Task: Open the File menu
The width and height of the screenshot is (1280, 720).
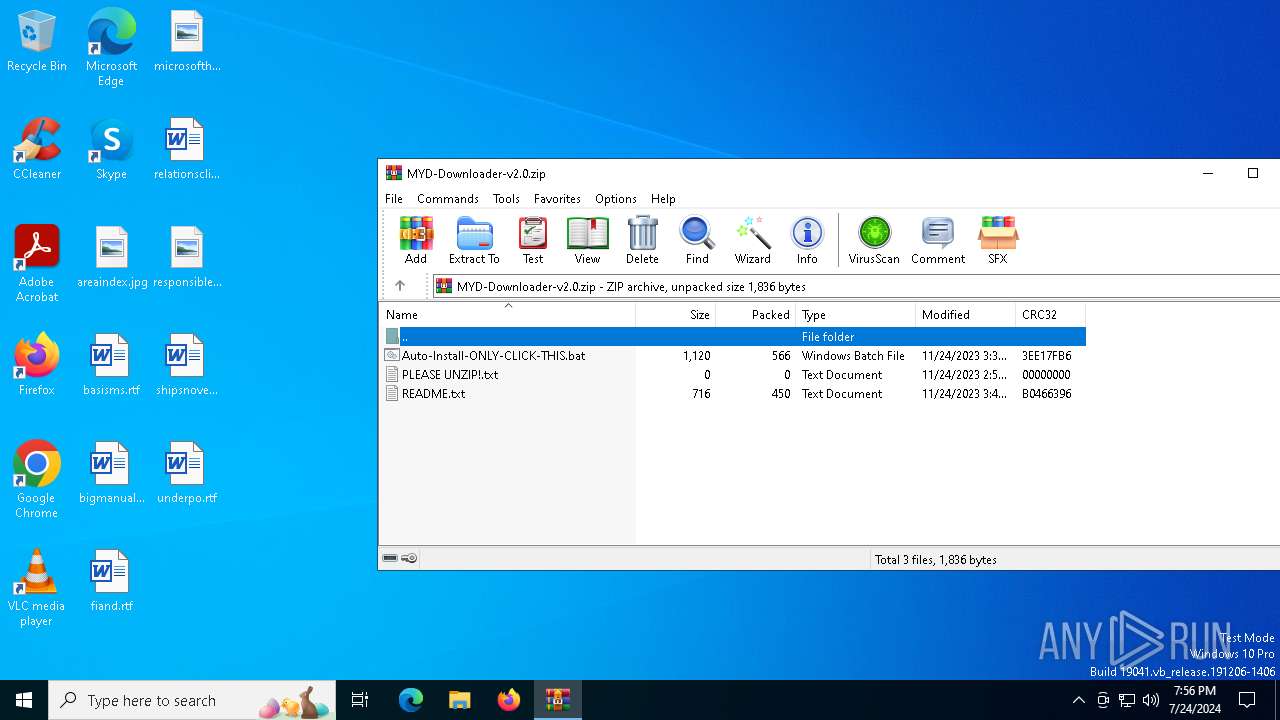Action: coord(394,199)
